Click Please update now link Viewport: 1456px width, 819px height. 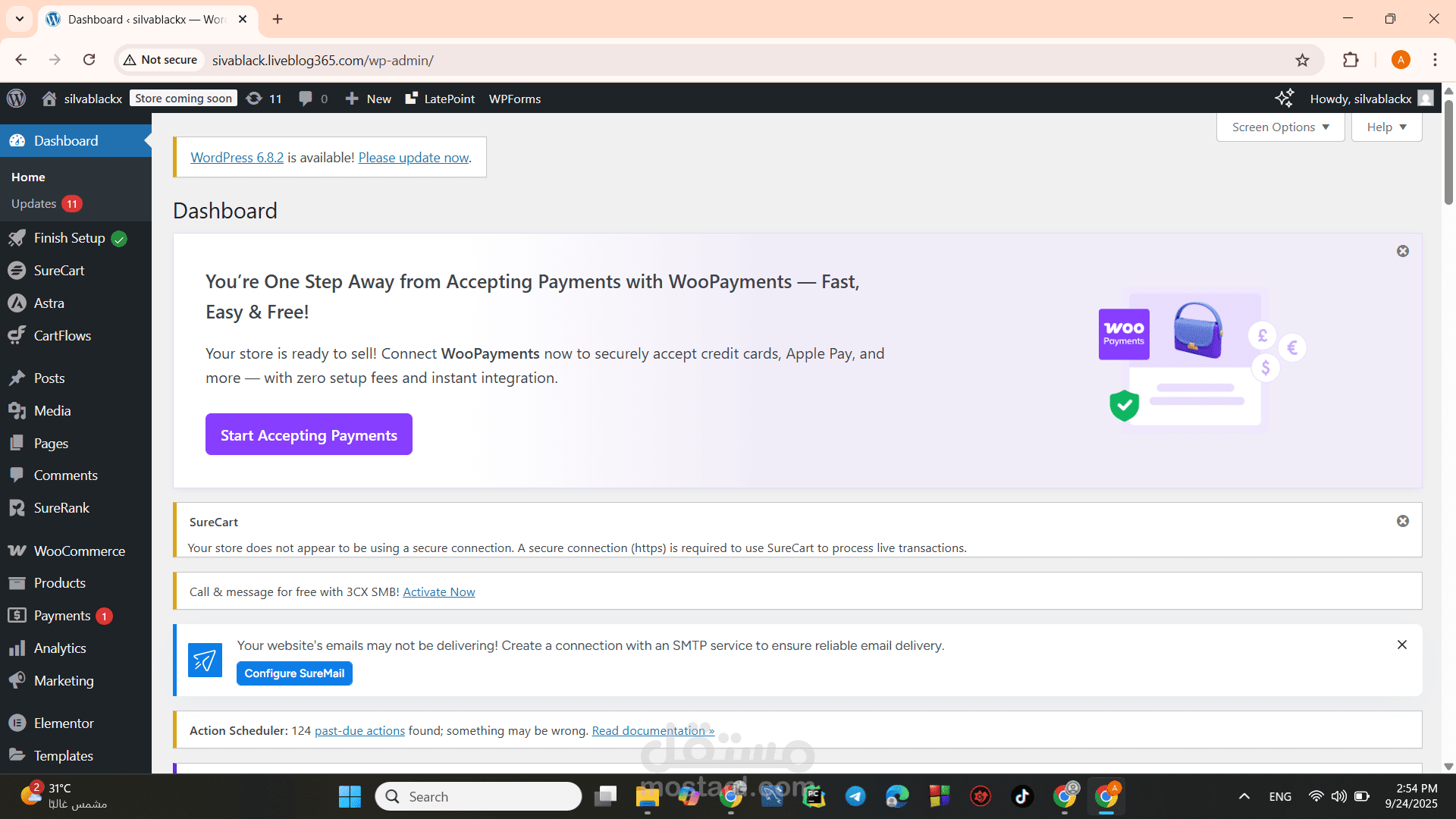click(x=413, y=158)
